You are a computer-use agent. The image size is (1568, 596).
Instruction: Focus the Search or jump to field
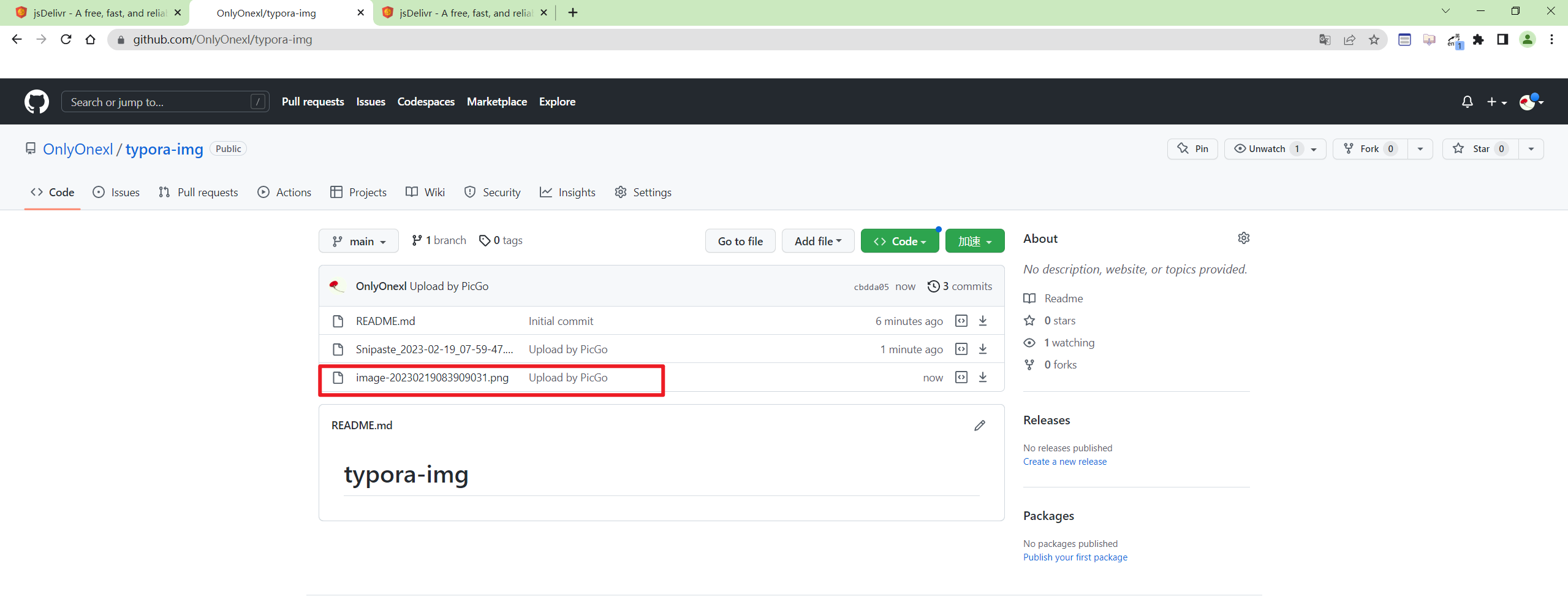(165, 102)
